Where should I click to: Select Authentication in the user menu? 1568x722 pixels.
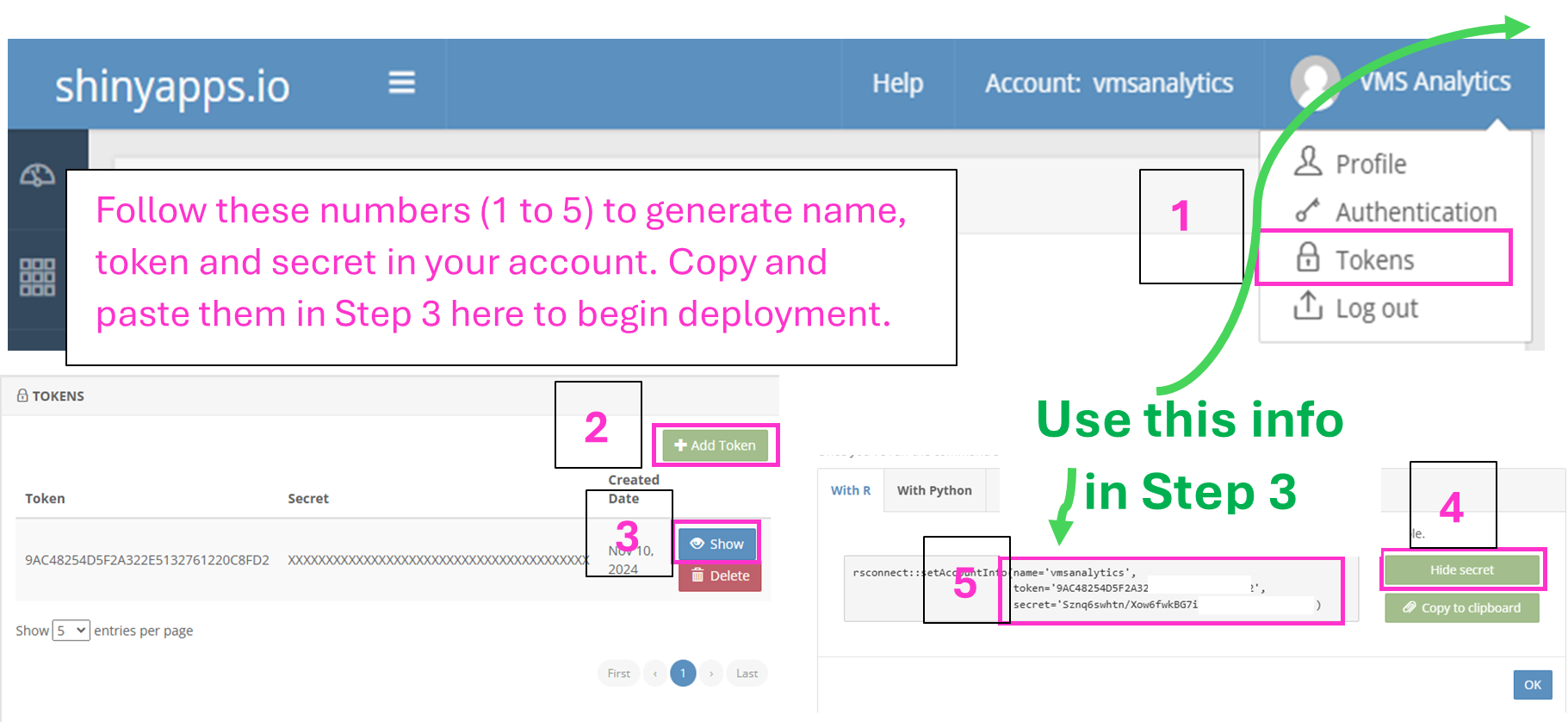tap(1415, 212)
